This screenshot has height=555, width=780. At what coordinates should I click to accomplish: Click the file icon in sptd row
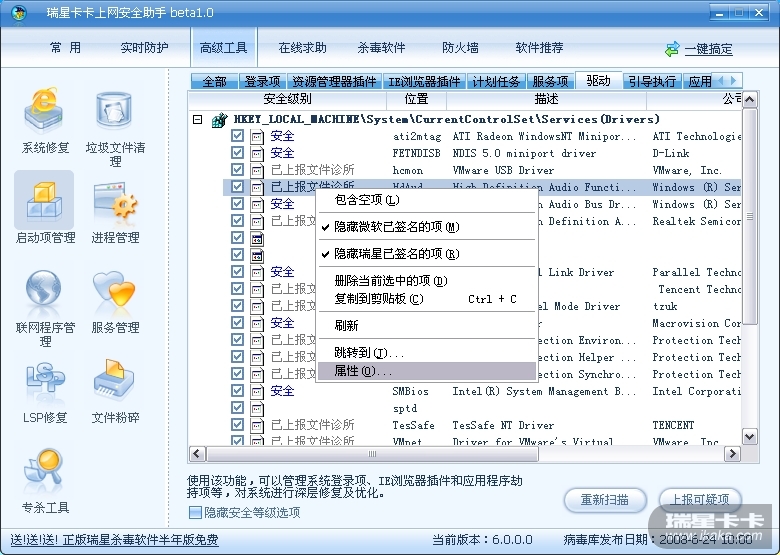click(257, 408)
